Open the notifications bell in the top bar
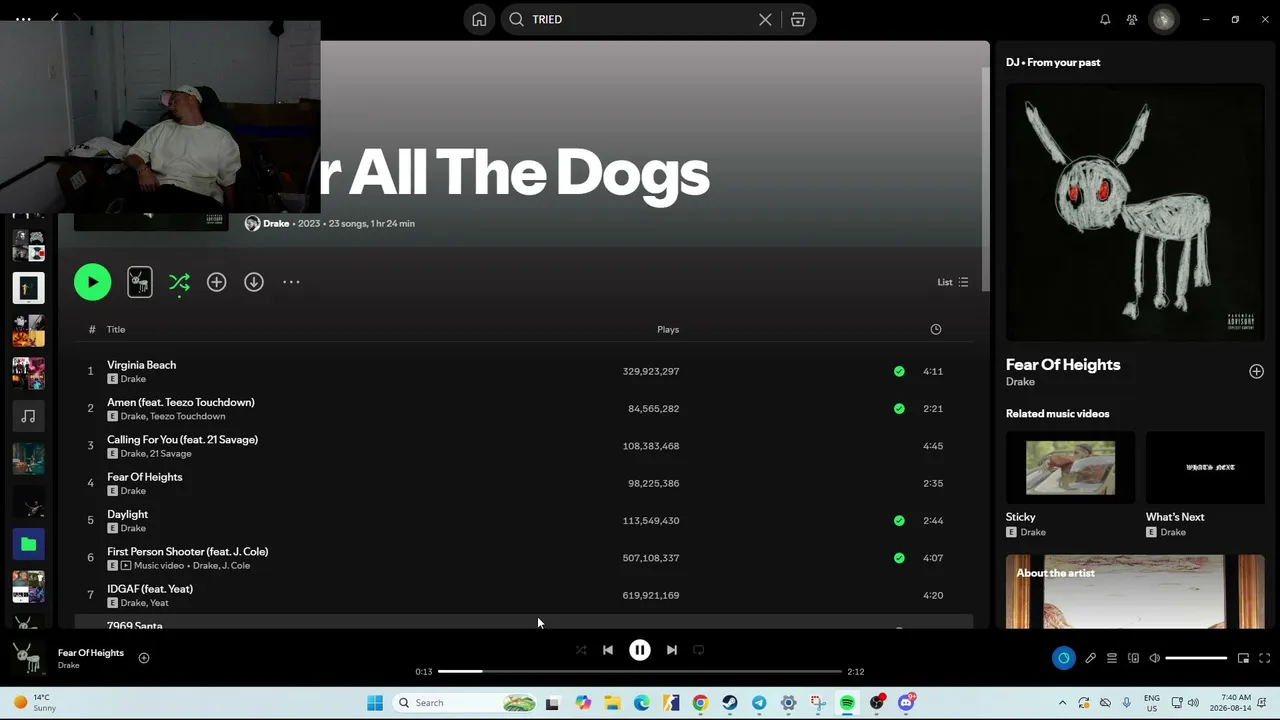Image resolution: width=1280 pixels, height=720 pixels. [1105, 19]
